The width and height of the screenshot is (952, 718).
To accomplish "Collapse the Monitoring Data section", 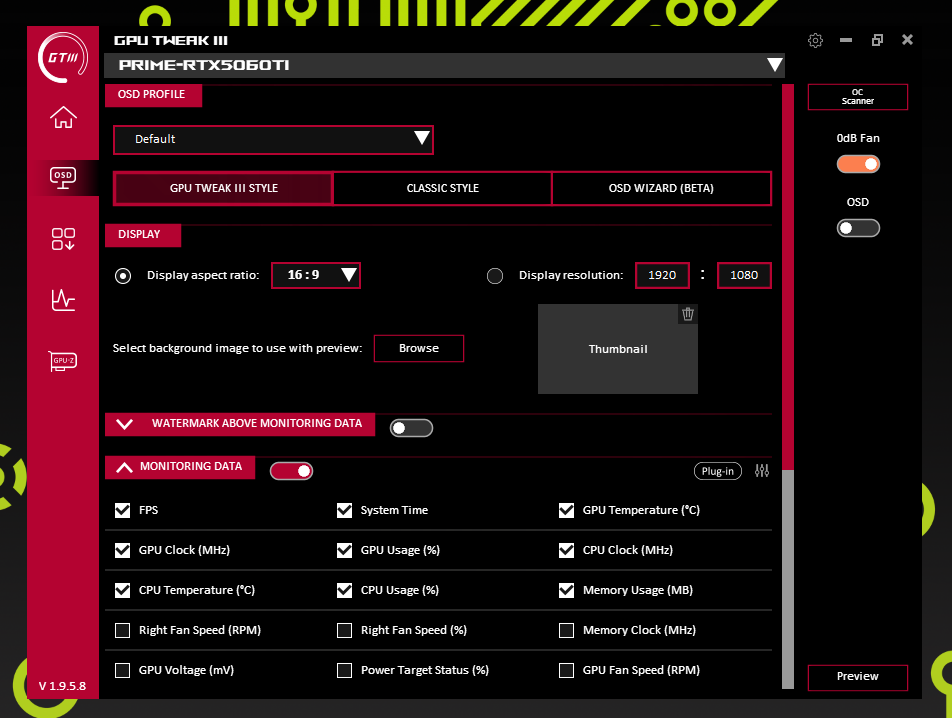I will (x=124, y=467).
